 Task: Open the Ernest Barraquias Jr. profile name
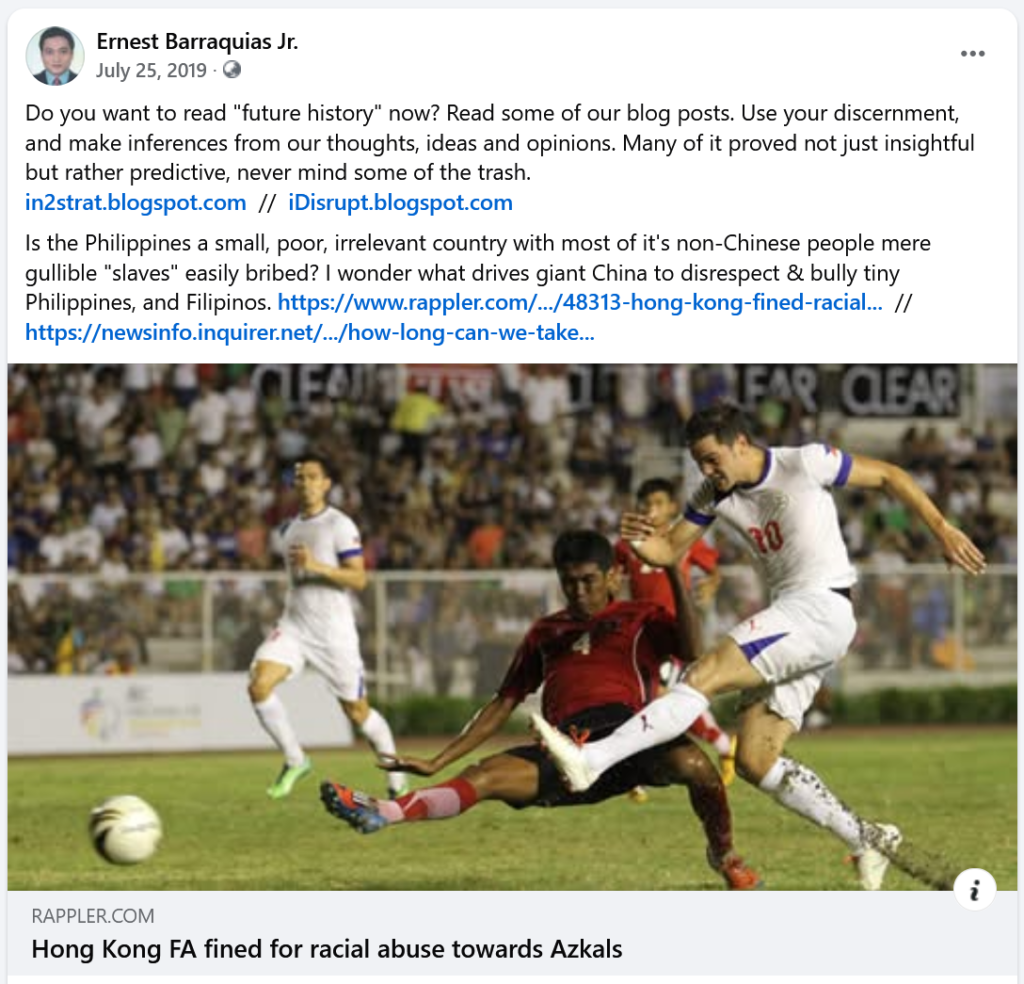pyautogui.click(x=197, y=42)
